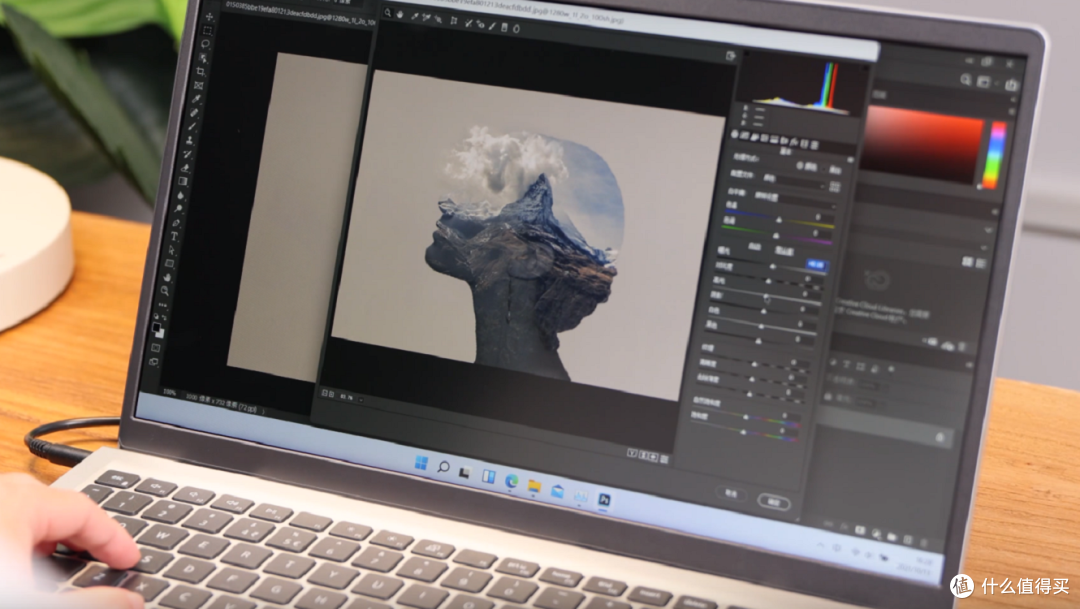Open the Tone Curve tab in Camera Raw
This screenshot has width=1080, height=609.
[x=744, y=135]
